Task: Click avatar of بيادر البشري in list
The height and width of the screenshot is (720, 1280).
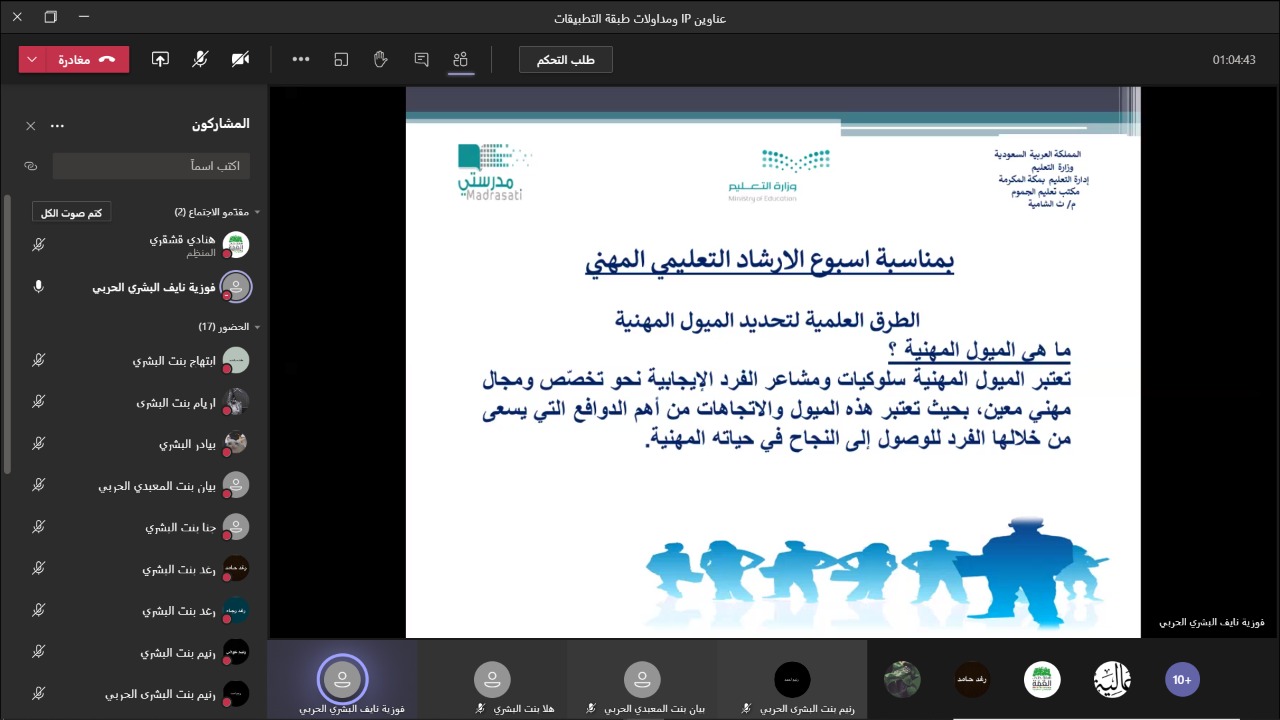Action: tap(236, 443)
